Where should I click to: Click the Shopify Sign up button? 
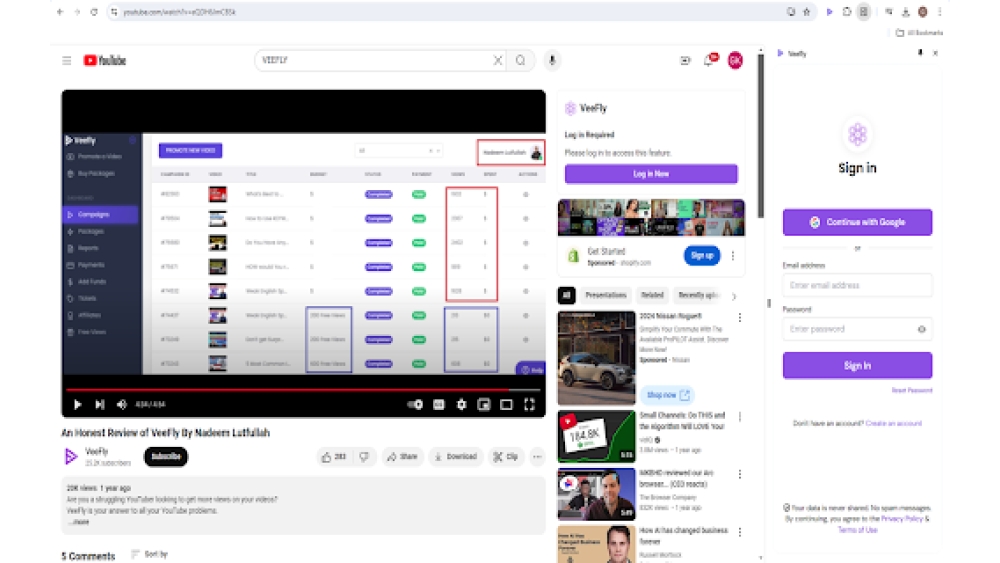[x=702, y=256]
